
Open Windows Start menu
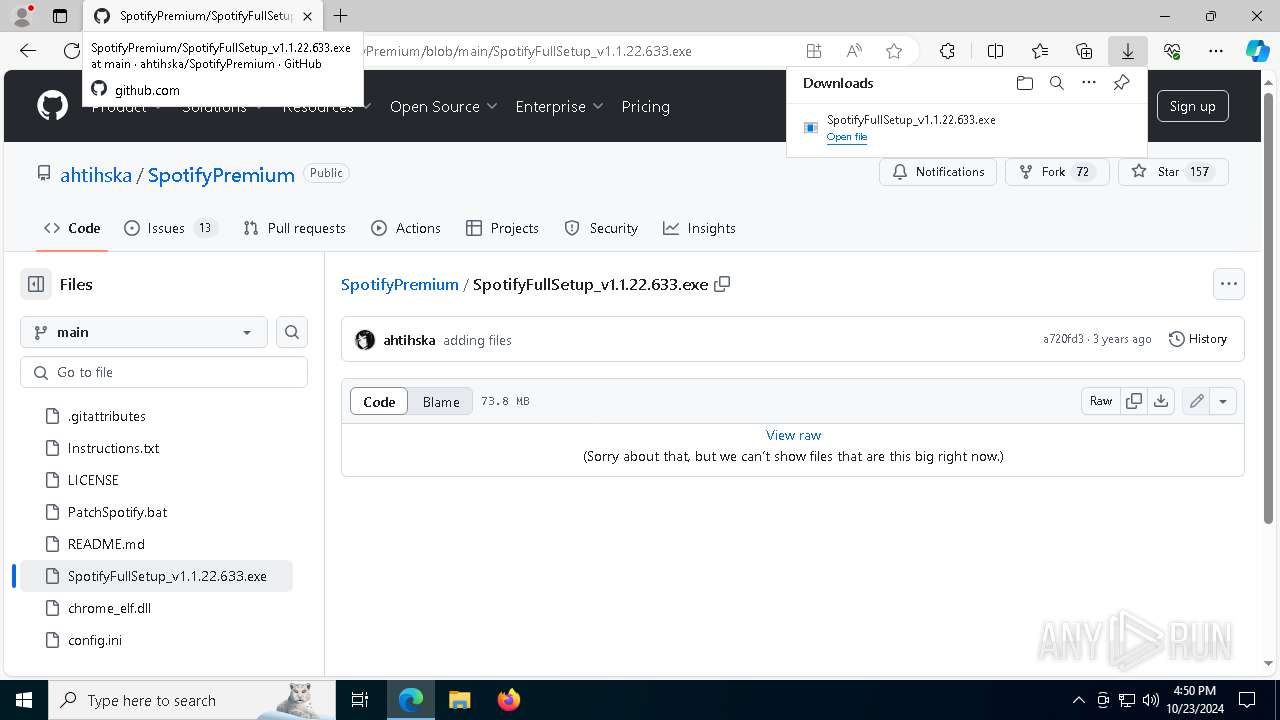pyautogui.click(x=23, y=700)
